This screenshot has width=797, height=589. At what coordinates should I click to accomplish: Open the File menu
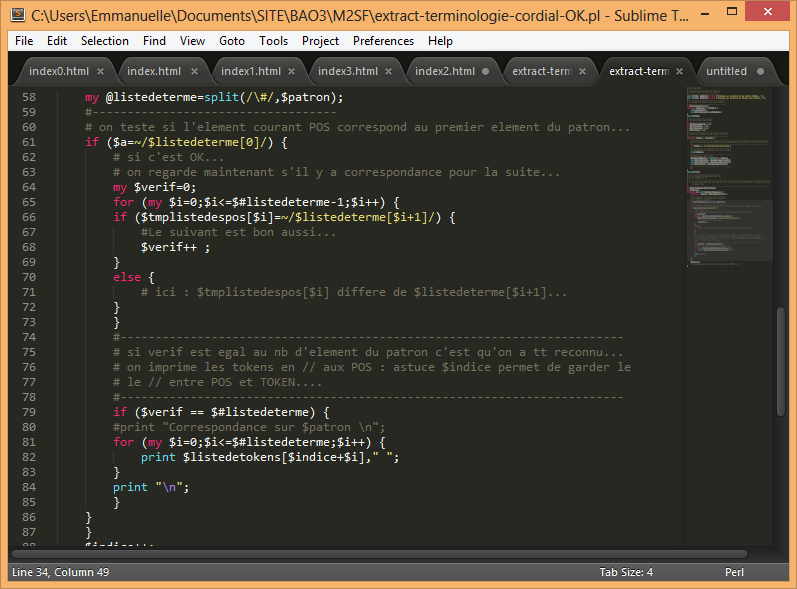(x=24, y=41)
